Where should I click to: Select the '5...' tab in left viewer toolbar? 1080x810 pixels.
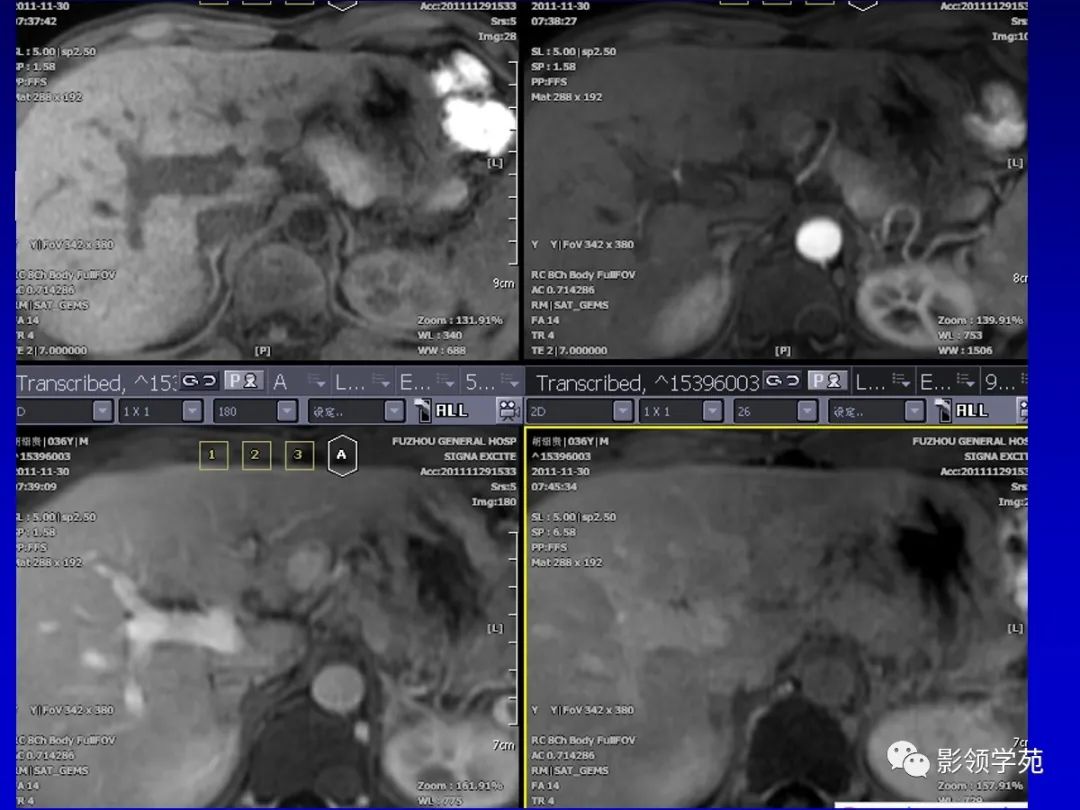480,382
